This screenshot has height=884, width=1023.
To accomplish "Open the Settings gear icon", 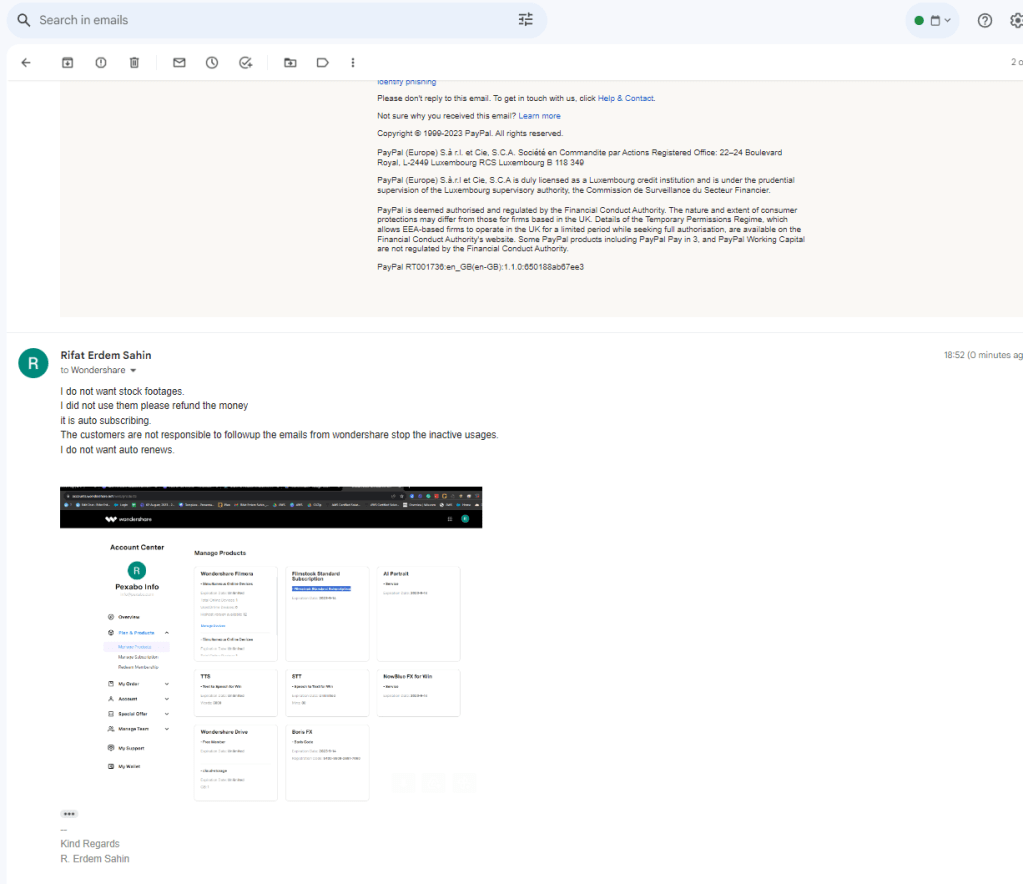I will coord(1016,21).
